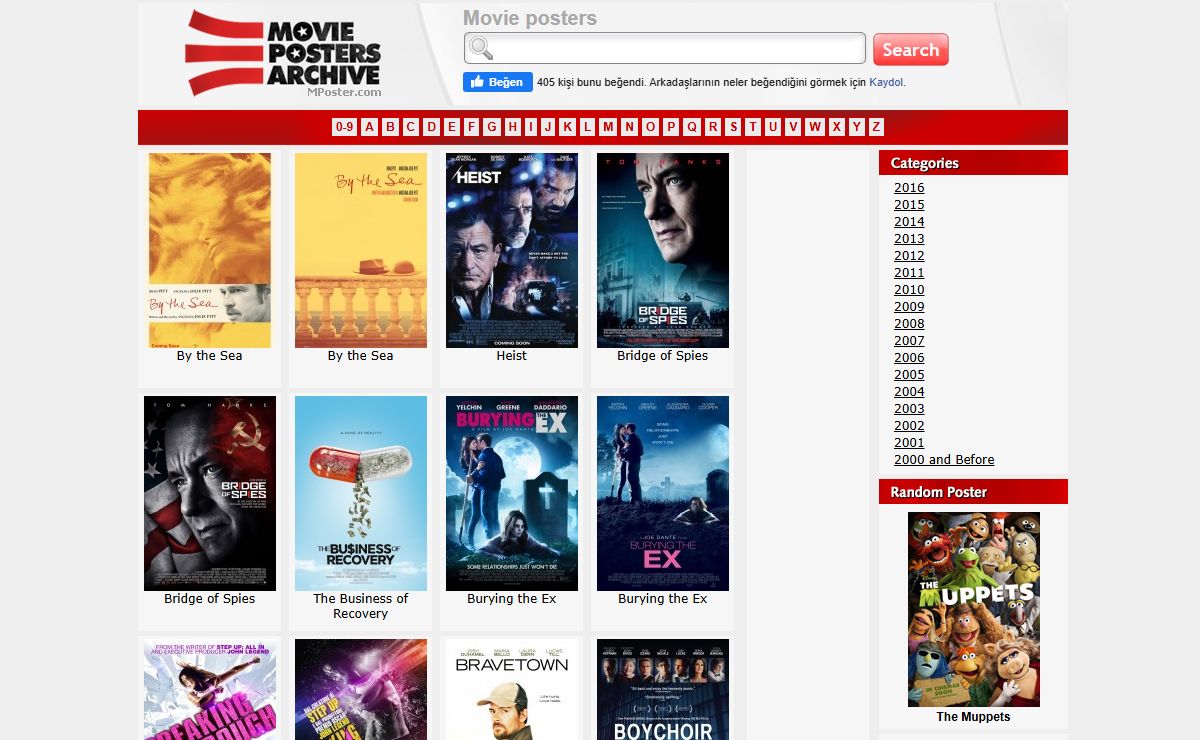Click the Movie Posters Archive logo
This screenshot has height=740, width=1200.
coord(284,54)
